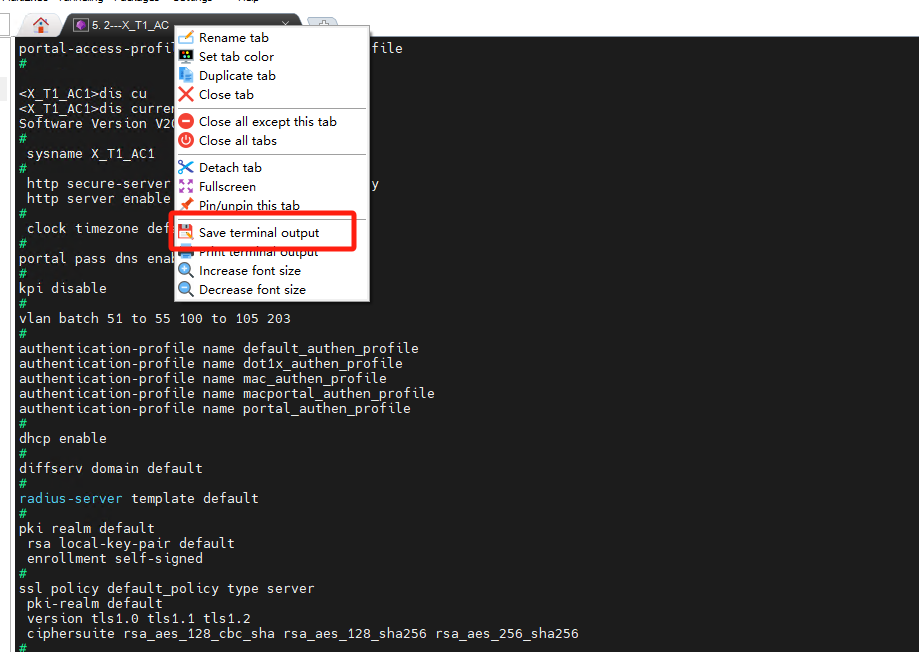The width and height of the screenshot is (919, 652).
Task: Click Decrease font size magnifier icon
Action: coord(186,290)
